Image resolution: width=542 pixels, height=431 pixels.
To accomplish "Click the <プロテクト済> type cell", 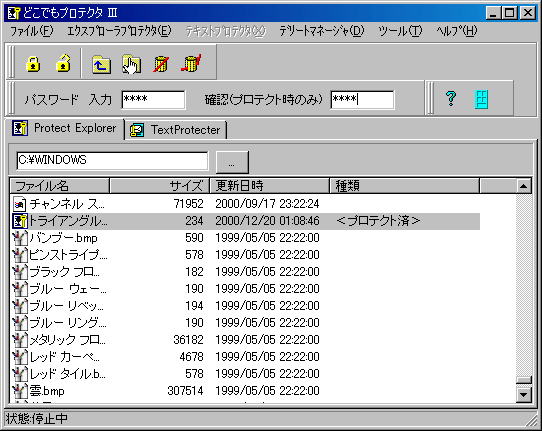I will click(x=378, y=221).
